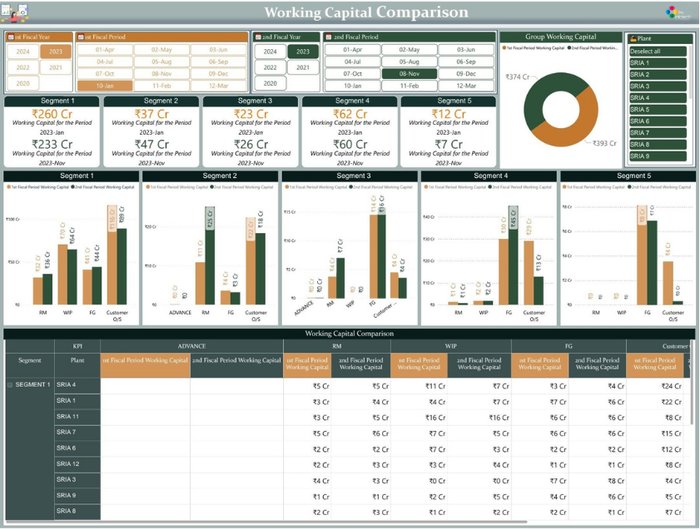Image resolution: width=700 pixels, height=530 pixels.
Task: Select 2024 in the 2nd Fiscal Year slicer
Action: (x=270, y=52)
